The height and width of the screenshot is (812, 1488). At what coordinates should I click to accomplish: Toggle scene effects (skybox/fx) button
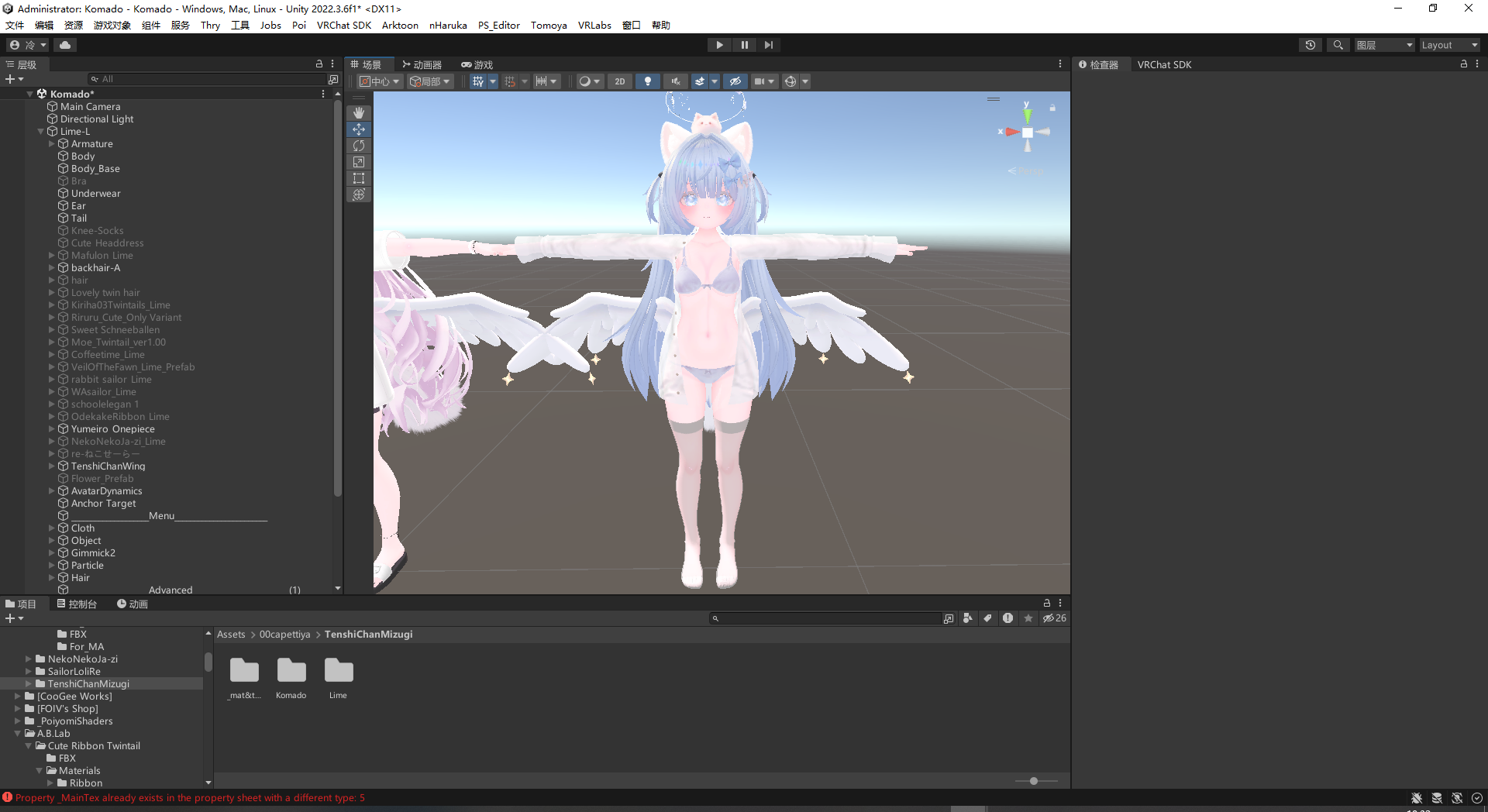(700, 81)
